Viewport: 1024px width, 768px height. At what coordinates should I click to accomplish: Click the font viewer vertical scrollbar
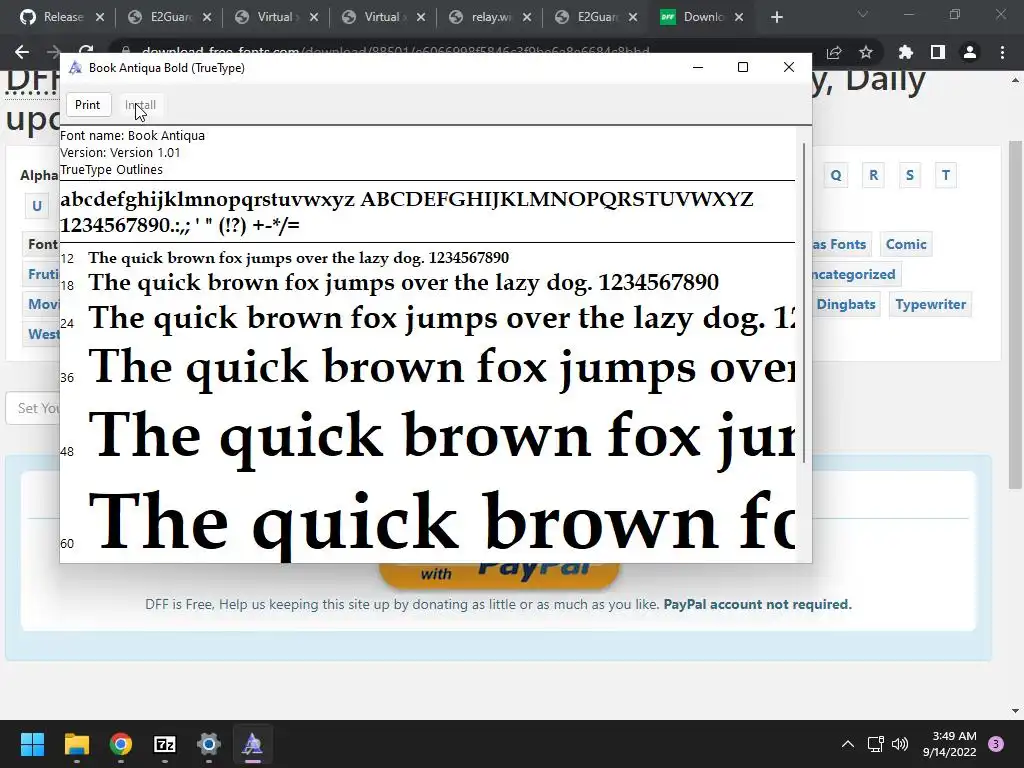[x=804, y=304]
